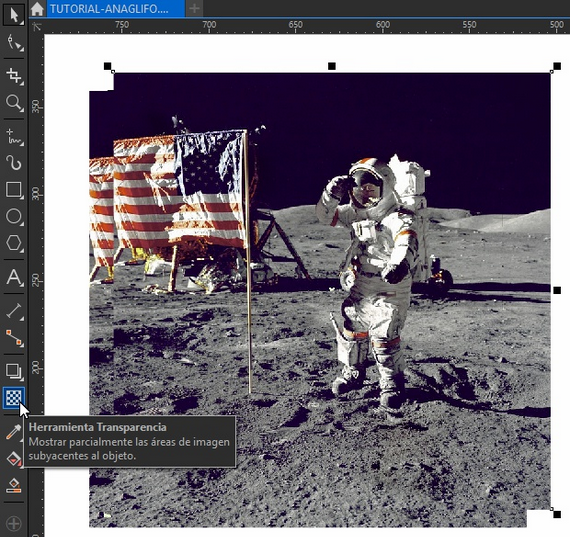Pick the Parallel Dimension tool
This screenshot has width=571, height=537.
pos(14,311)
